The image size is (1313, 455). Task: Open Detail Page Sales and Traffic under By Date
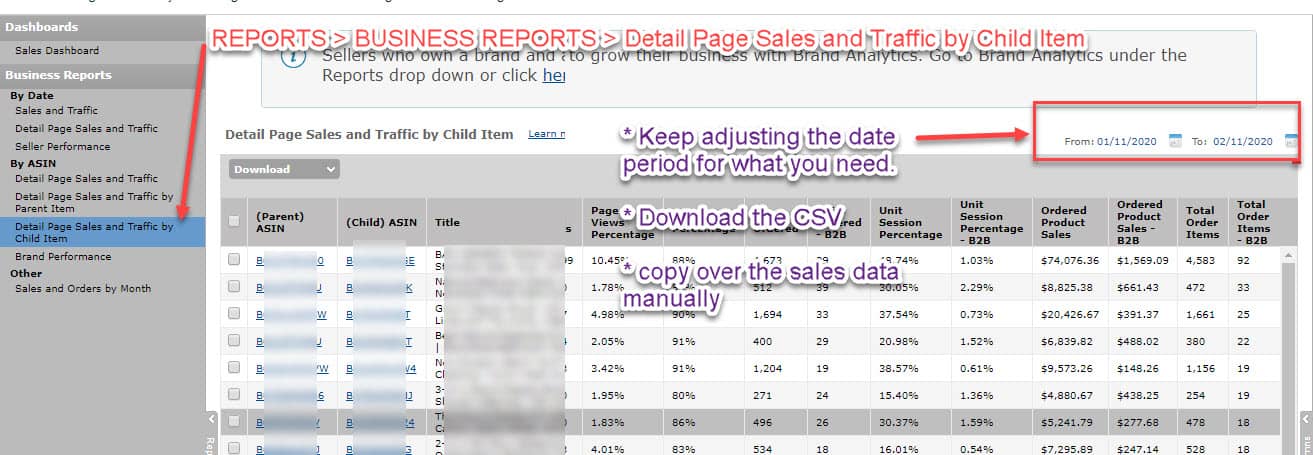tap(86, 128)
